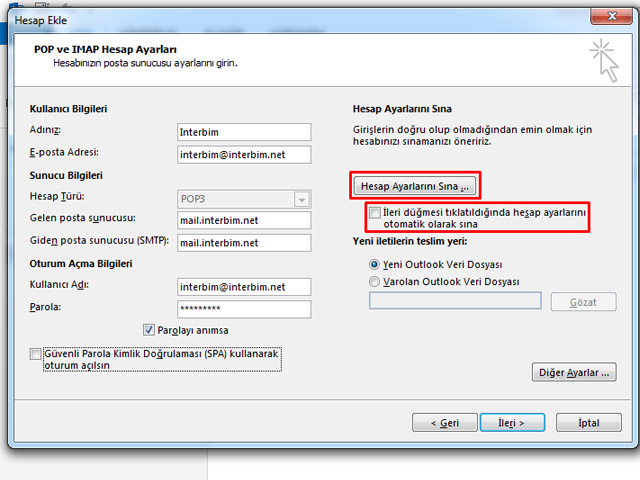Image resolution: width=640 pixels, height=480 pixels.
Task: Click the existing data file path field
Action: [455, 301]
